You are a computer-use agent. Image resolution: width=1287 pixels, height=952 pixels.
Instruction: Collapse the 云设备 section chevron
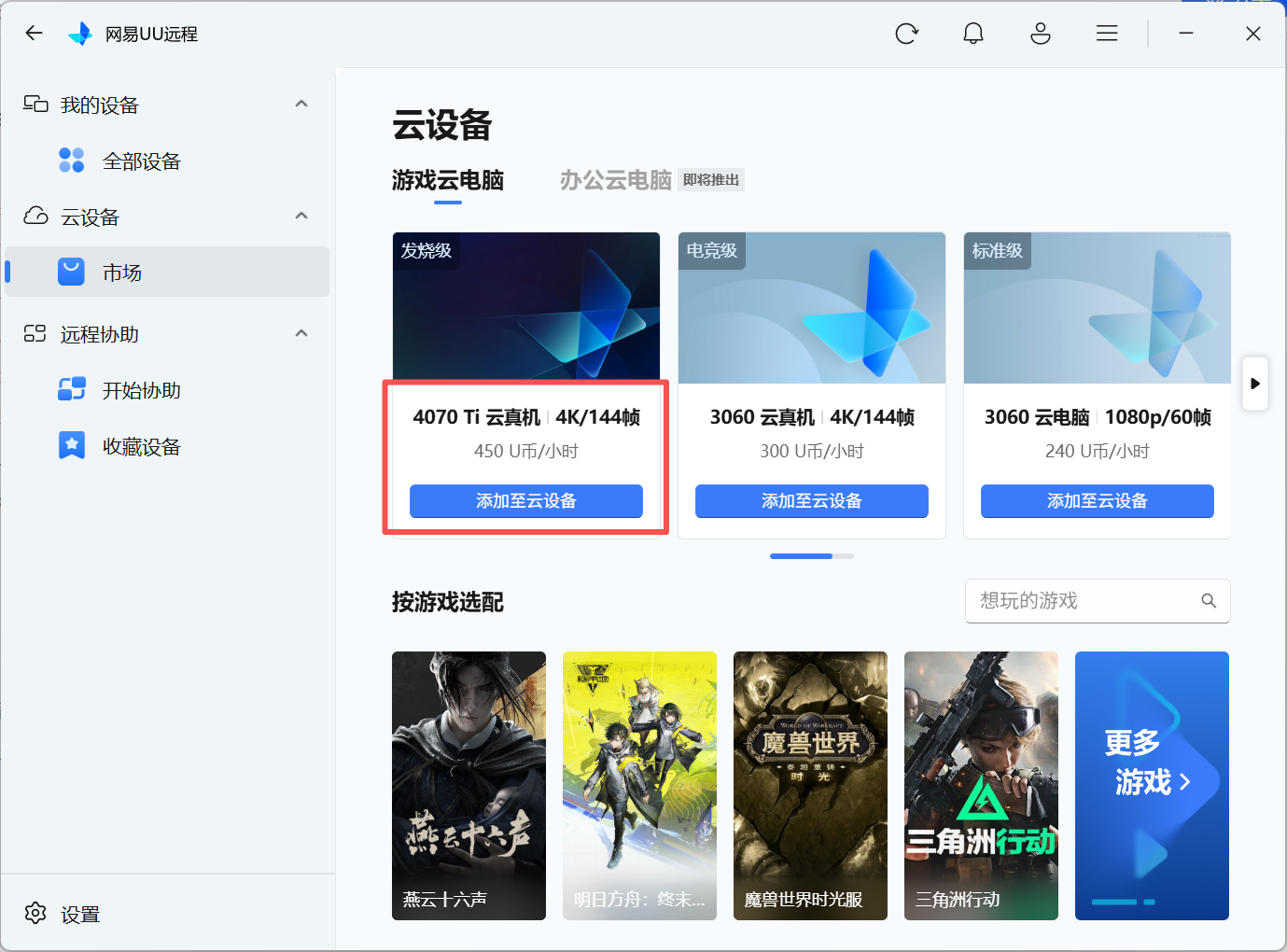tap(301, 216)
